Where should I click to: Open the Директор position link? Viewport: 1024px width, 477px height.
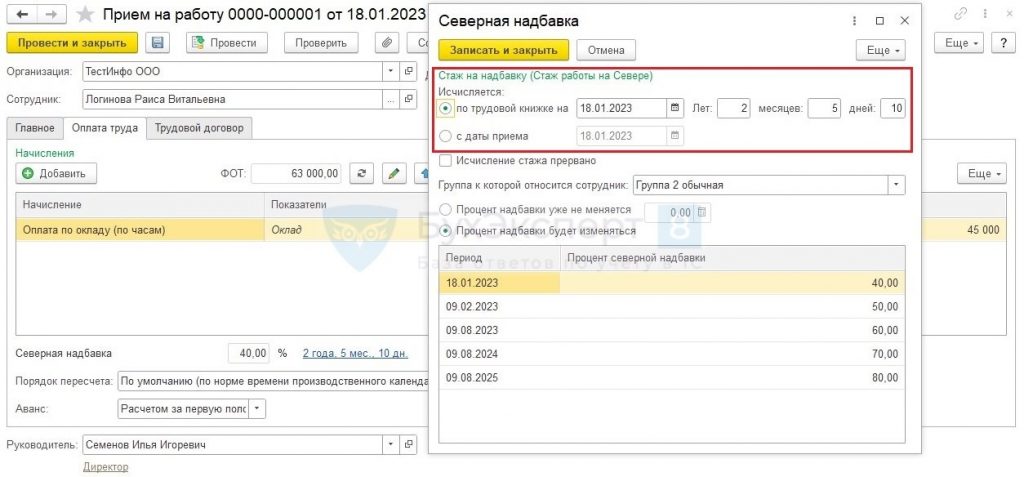[105, 467]
